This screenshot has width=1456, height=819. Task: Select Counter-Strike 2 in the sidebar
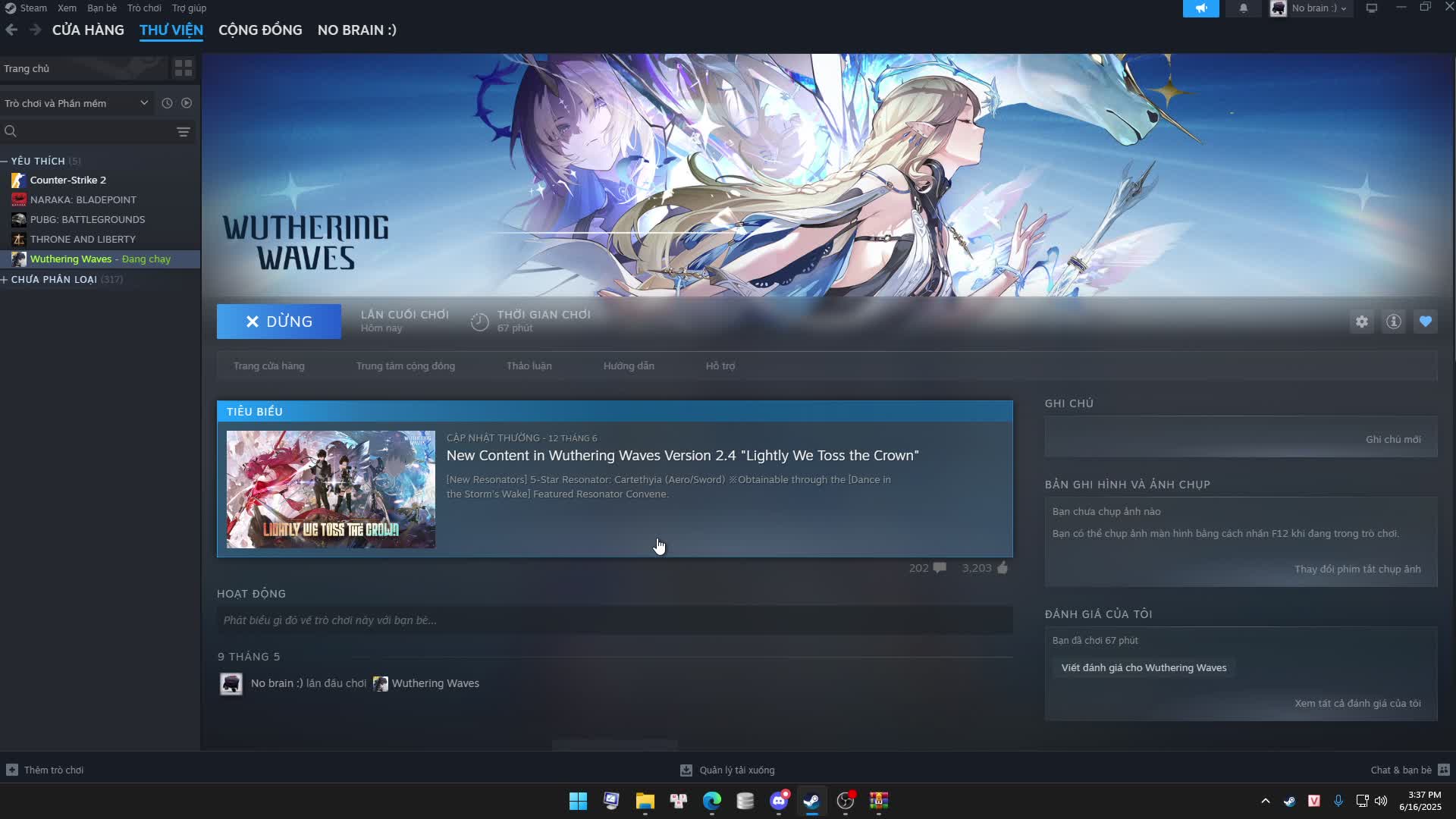[68, 180]
